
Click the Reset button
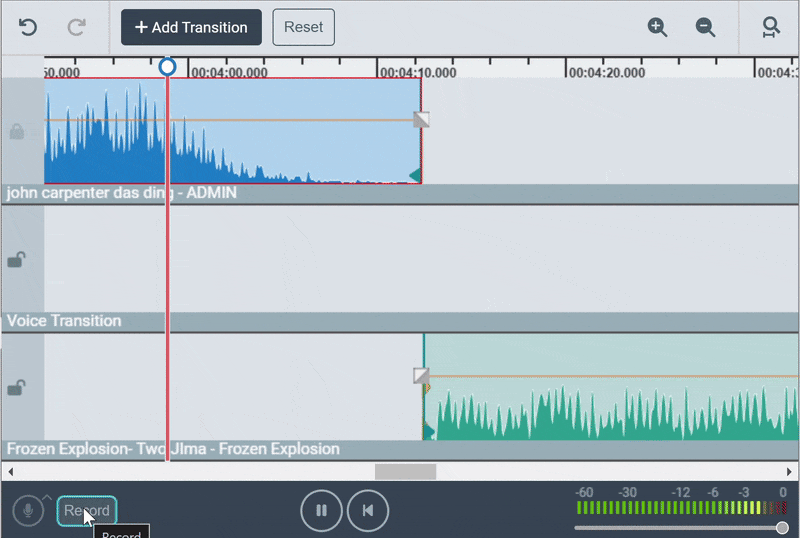303,27
